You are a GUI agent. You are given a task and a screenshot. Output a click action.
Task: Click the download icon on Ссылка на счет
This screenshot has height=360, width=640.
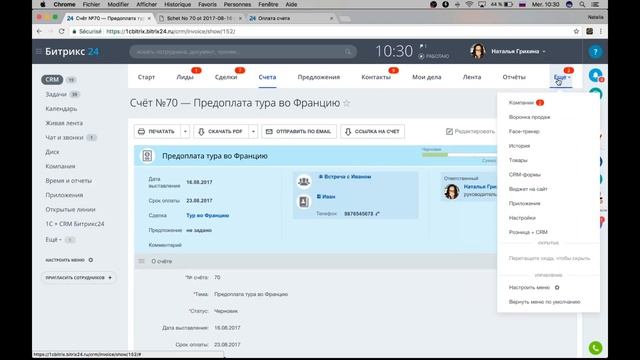[x=348, y=131]
